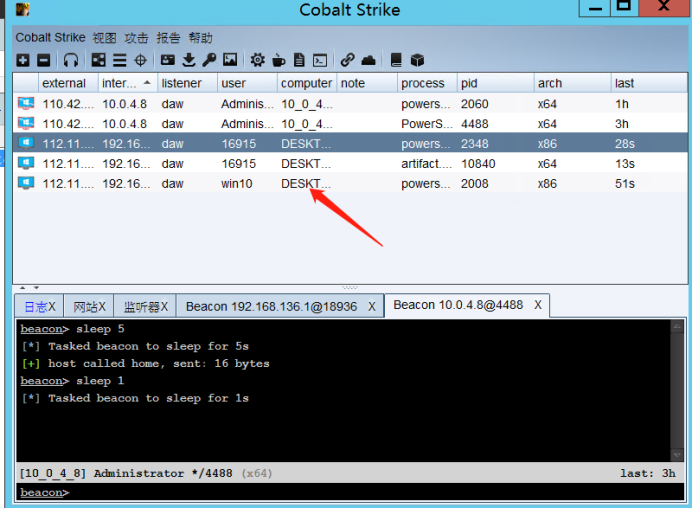Viewport: 692px width, 508px height.
Task: Sort by the user column header
Action: click(247, 83)
